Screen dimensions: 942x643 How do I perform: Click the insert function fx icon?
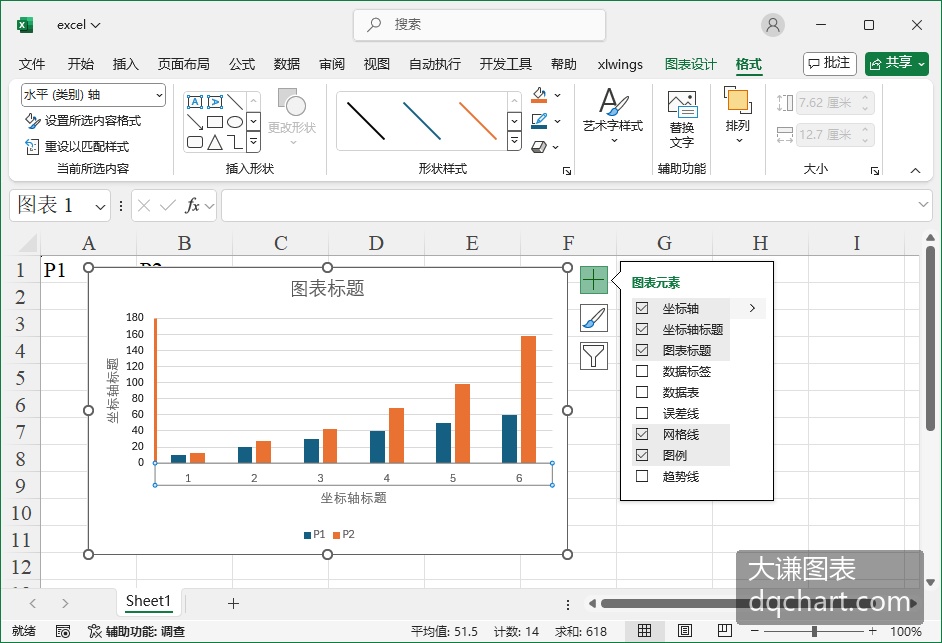click(192, 206)
